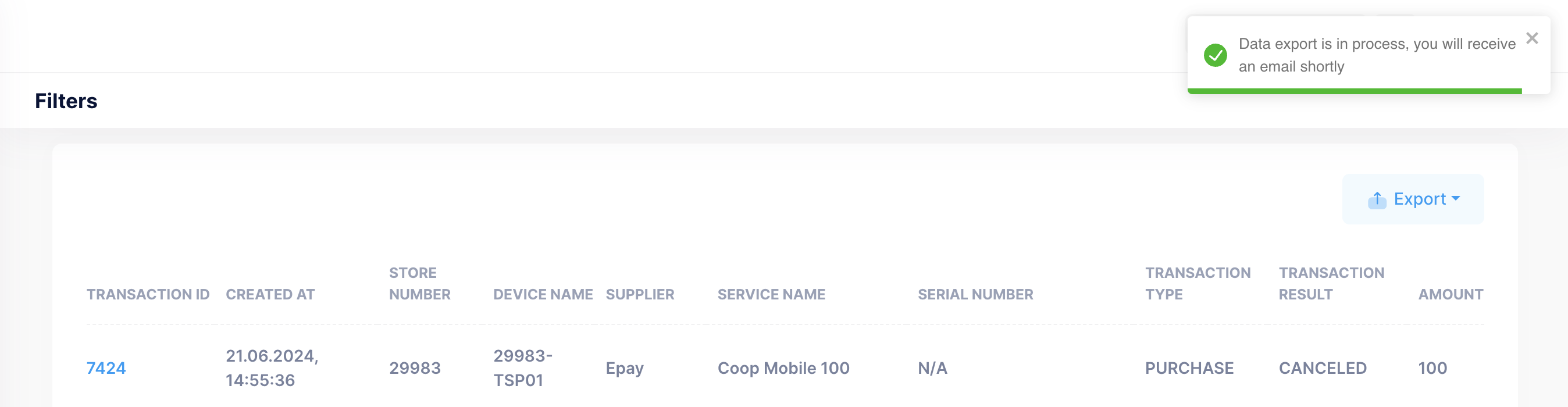Expand the Export dropdown caret
The image size is (1568, 407).
click(1455, 198)
